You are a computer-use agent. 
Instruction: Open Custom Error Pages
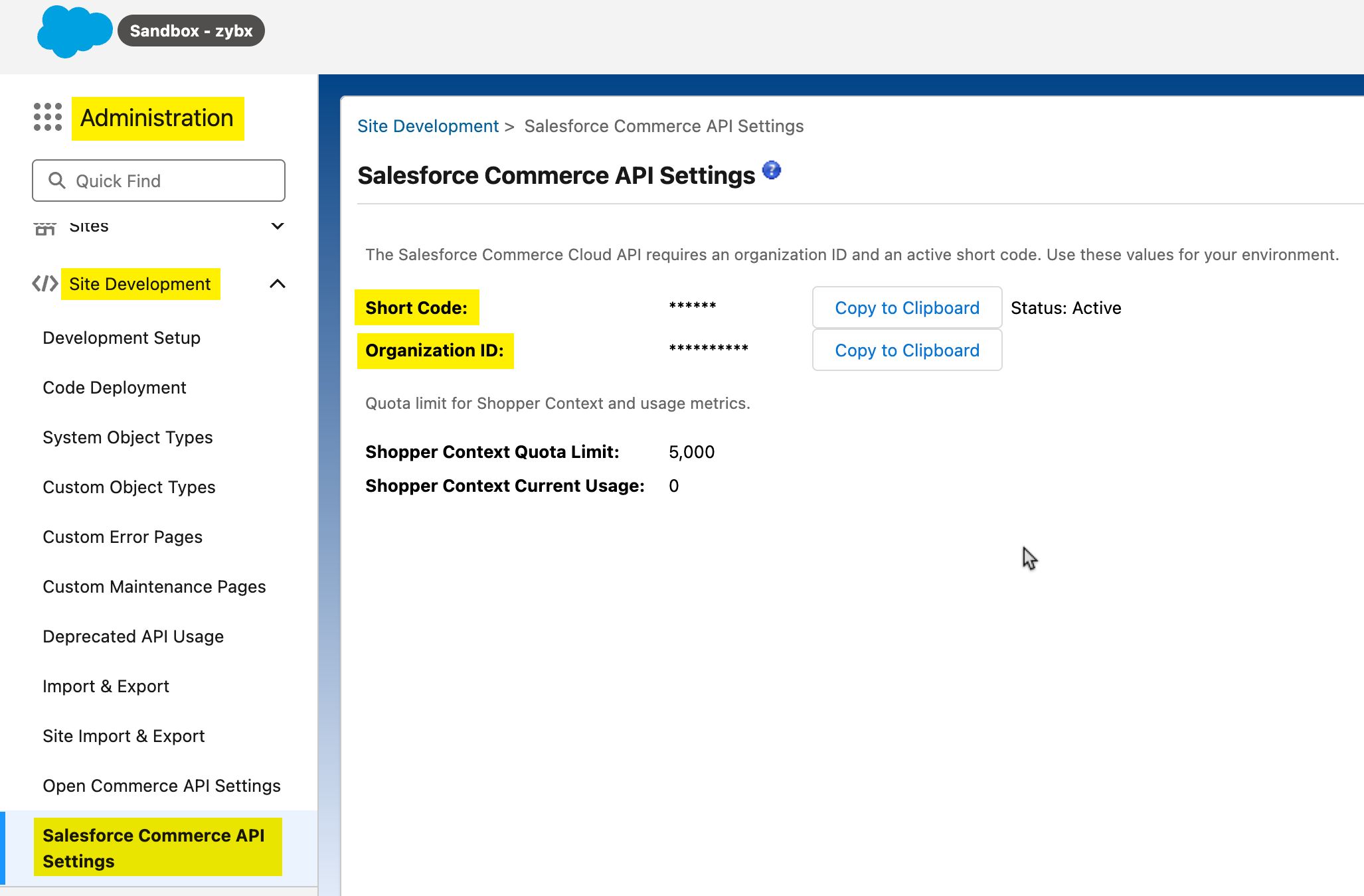click(x=122, y=537)
